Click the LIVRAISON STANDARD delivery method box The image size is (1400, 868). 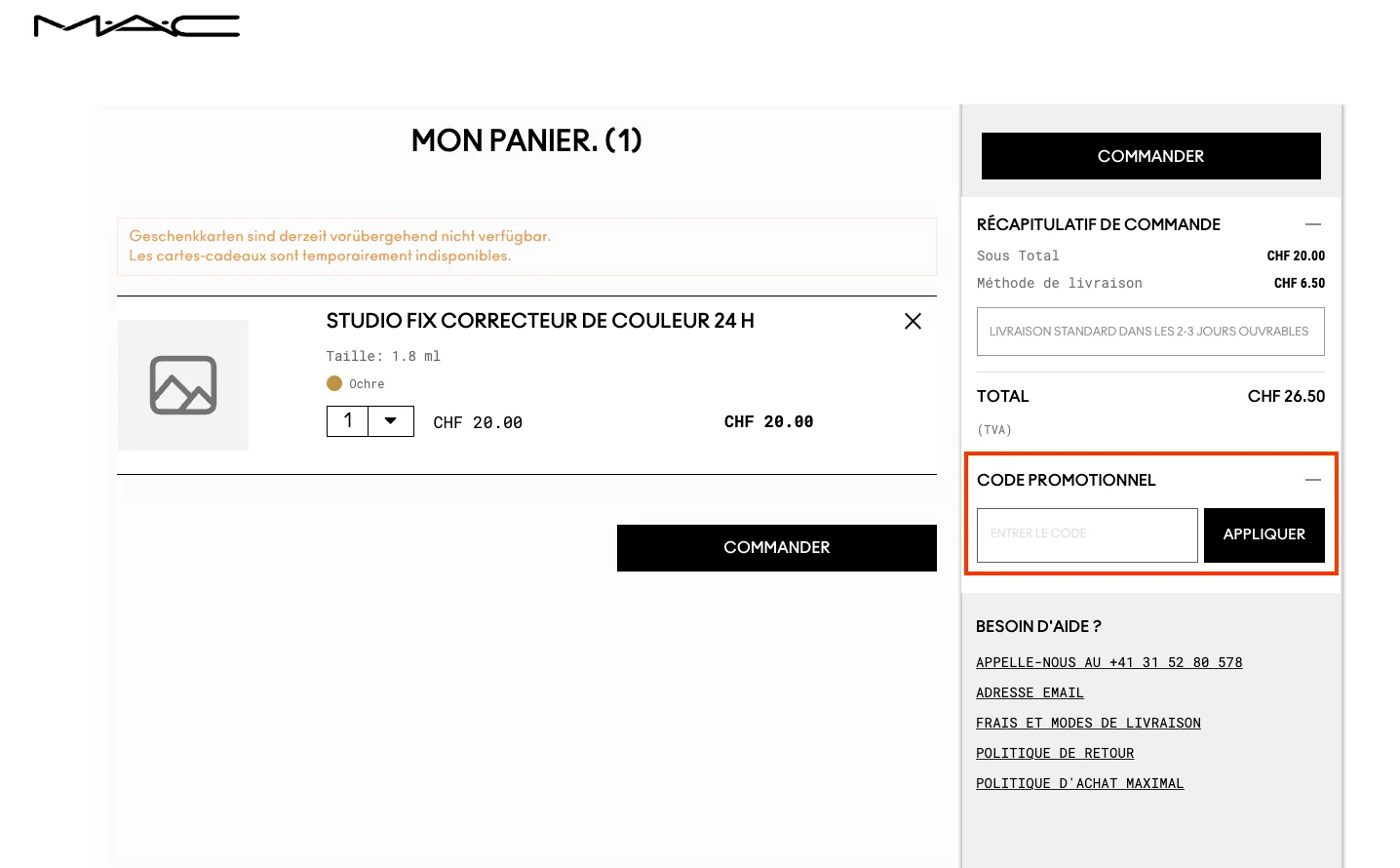pos(1150,332)
